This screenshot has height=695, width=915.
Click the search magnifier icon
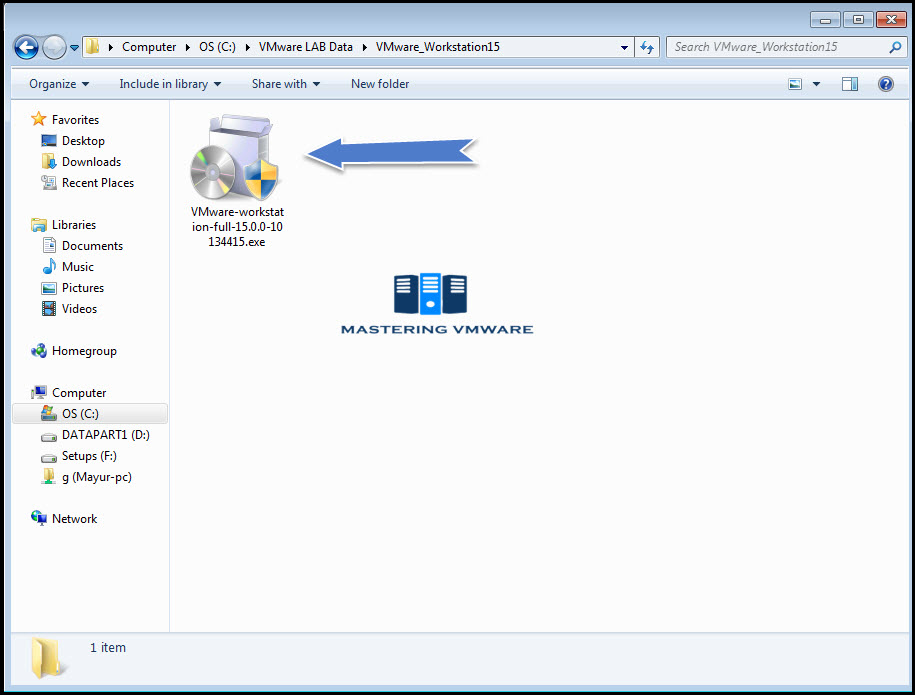895,47
